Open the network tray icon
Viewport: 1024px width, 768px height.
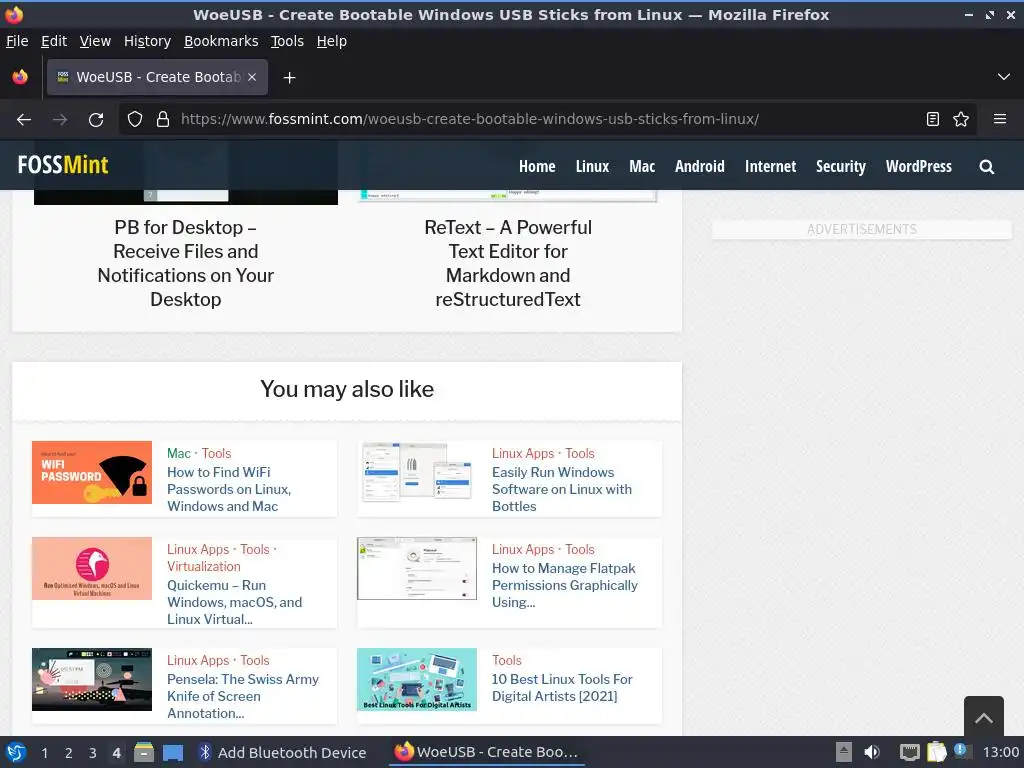click(x=909, y=752)
